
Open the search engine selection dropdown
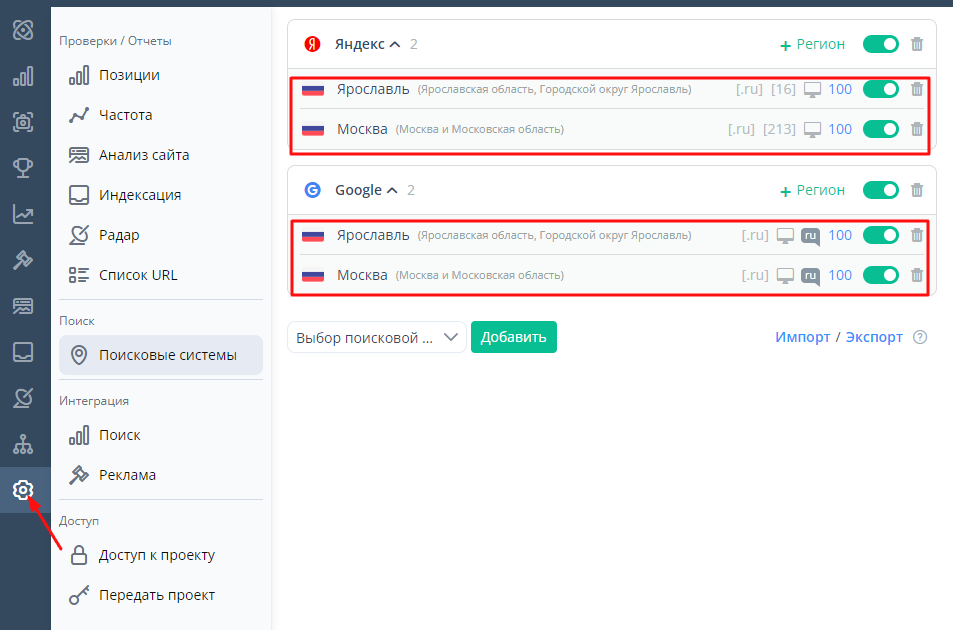click(x=376, y=337)
